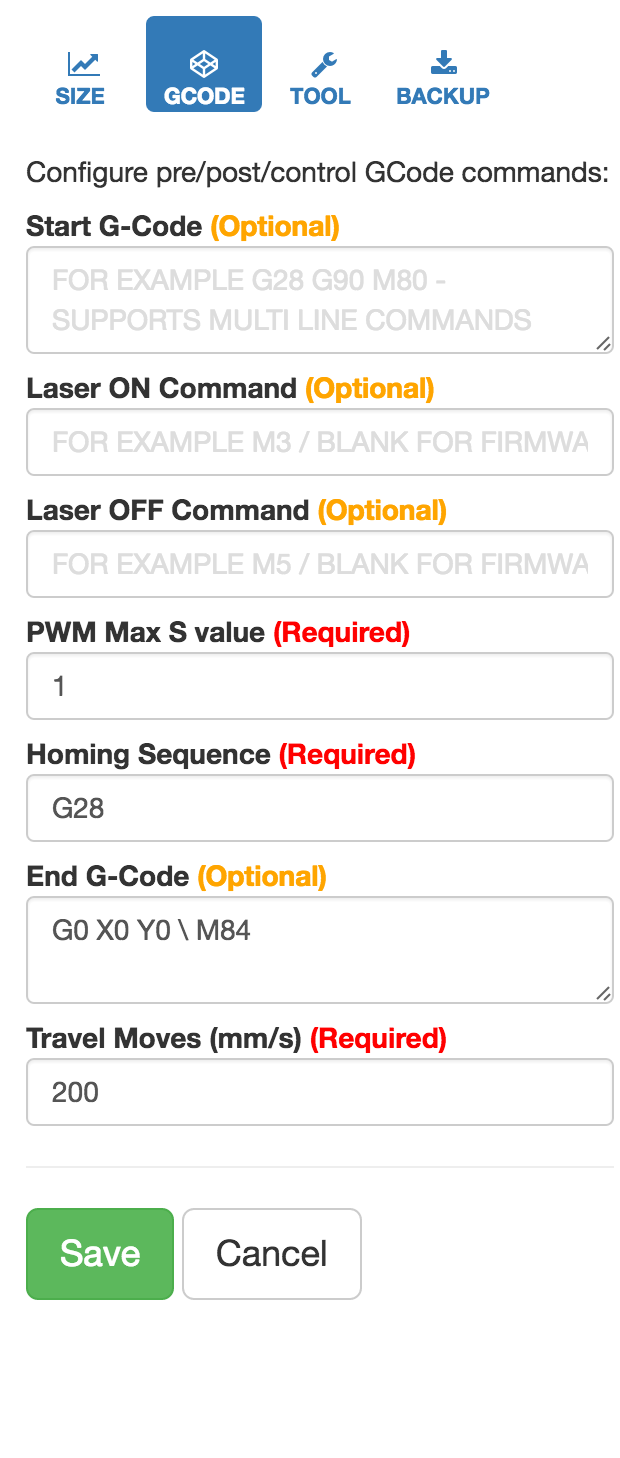The width and height of the screenshot is (620, 1458).
Task: Click the Start G-Code textarea resize handle
Action: pos(604,344)
